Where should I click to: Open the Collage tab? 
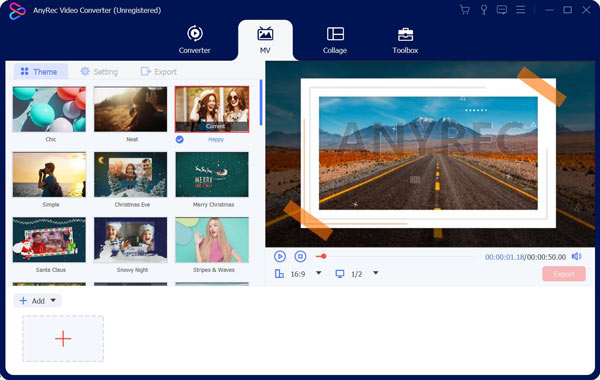click(335, 40)
